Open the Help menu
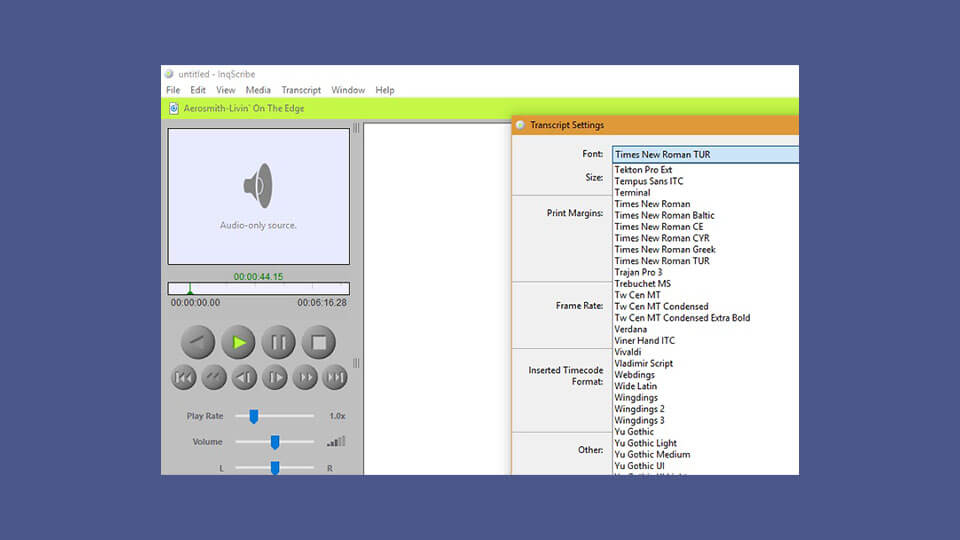The width and height of the screenshot is (960, 540). [x=384, y=90]
